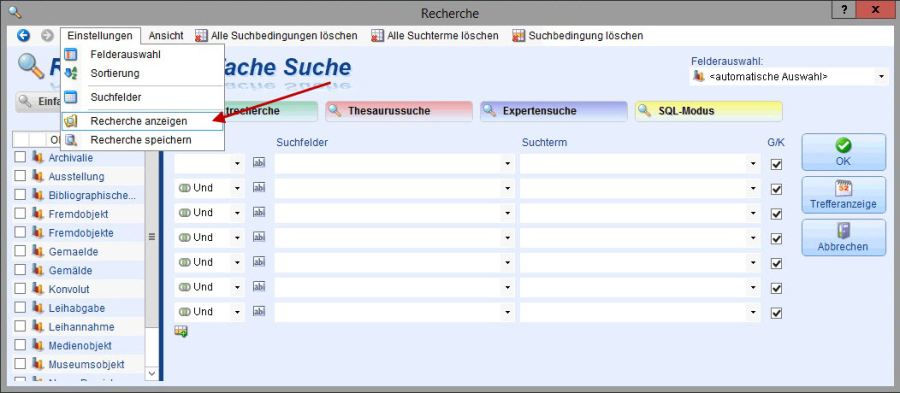
Task: Click the Konvolut object icon
Action: [x=38, y=289]
